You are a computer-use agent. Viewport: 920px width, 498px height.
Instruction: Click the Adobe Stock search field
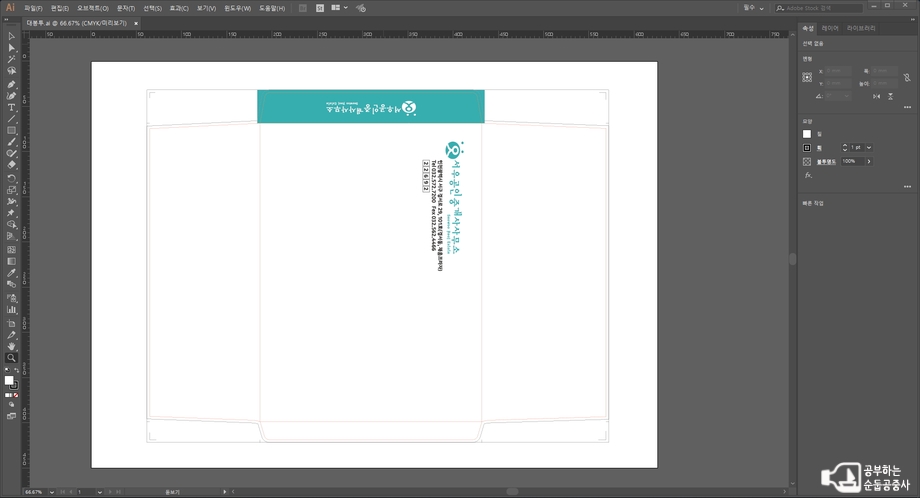[818, 8]
